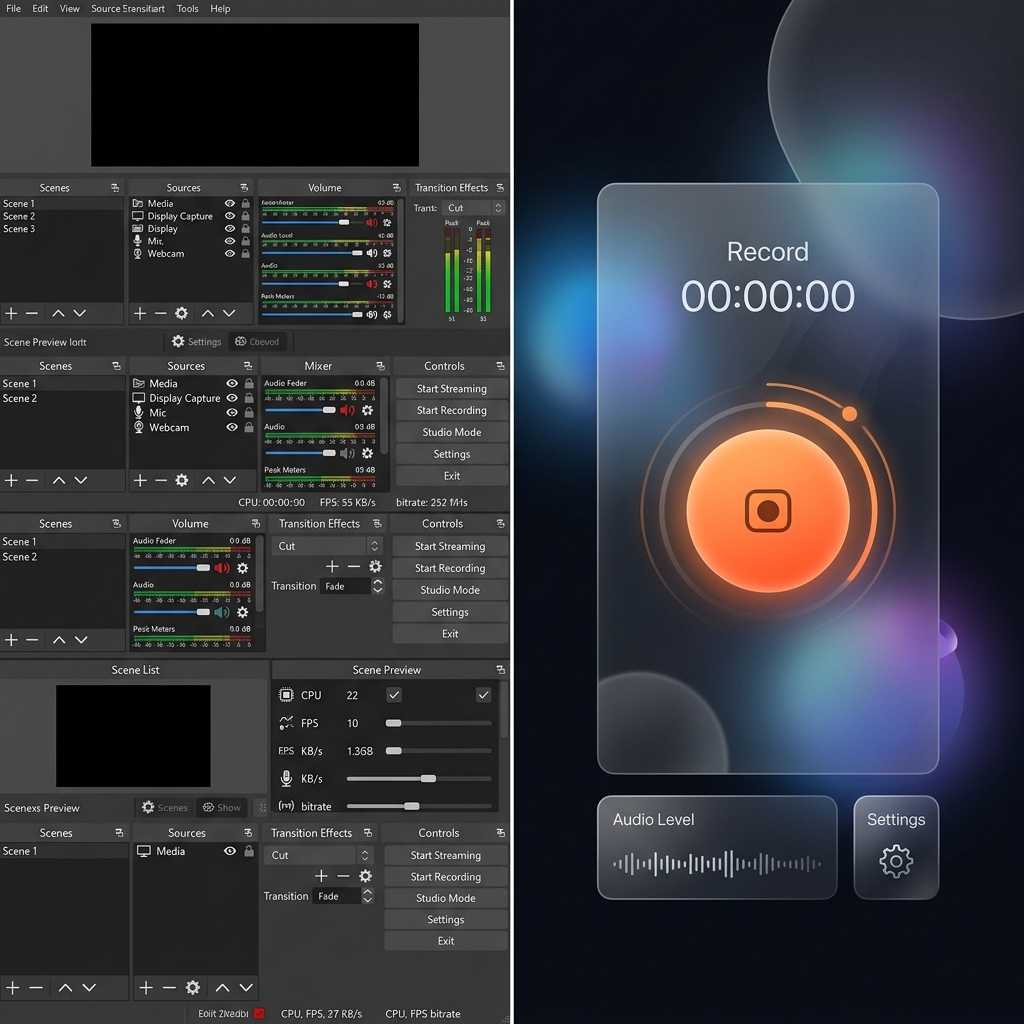Screen dimensions: 1024x1024
Task: Open the gear in the Settings card beside Audio Level
Action: coord(896,861)
